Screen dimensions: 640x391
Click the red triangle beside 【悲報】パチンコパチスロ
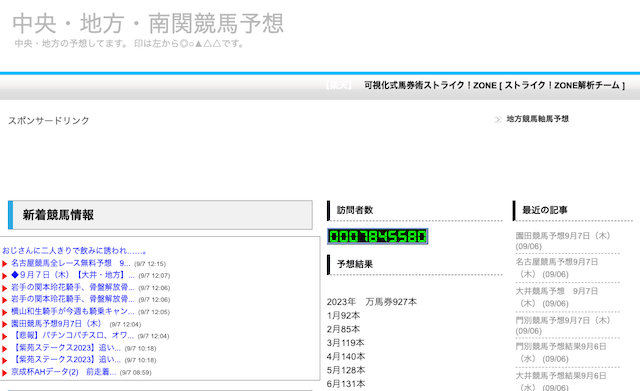coord(5,336)
